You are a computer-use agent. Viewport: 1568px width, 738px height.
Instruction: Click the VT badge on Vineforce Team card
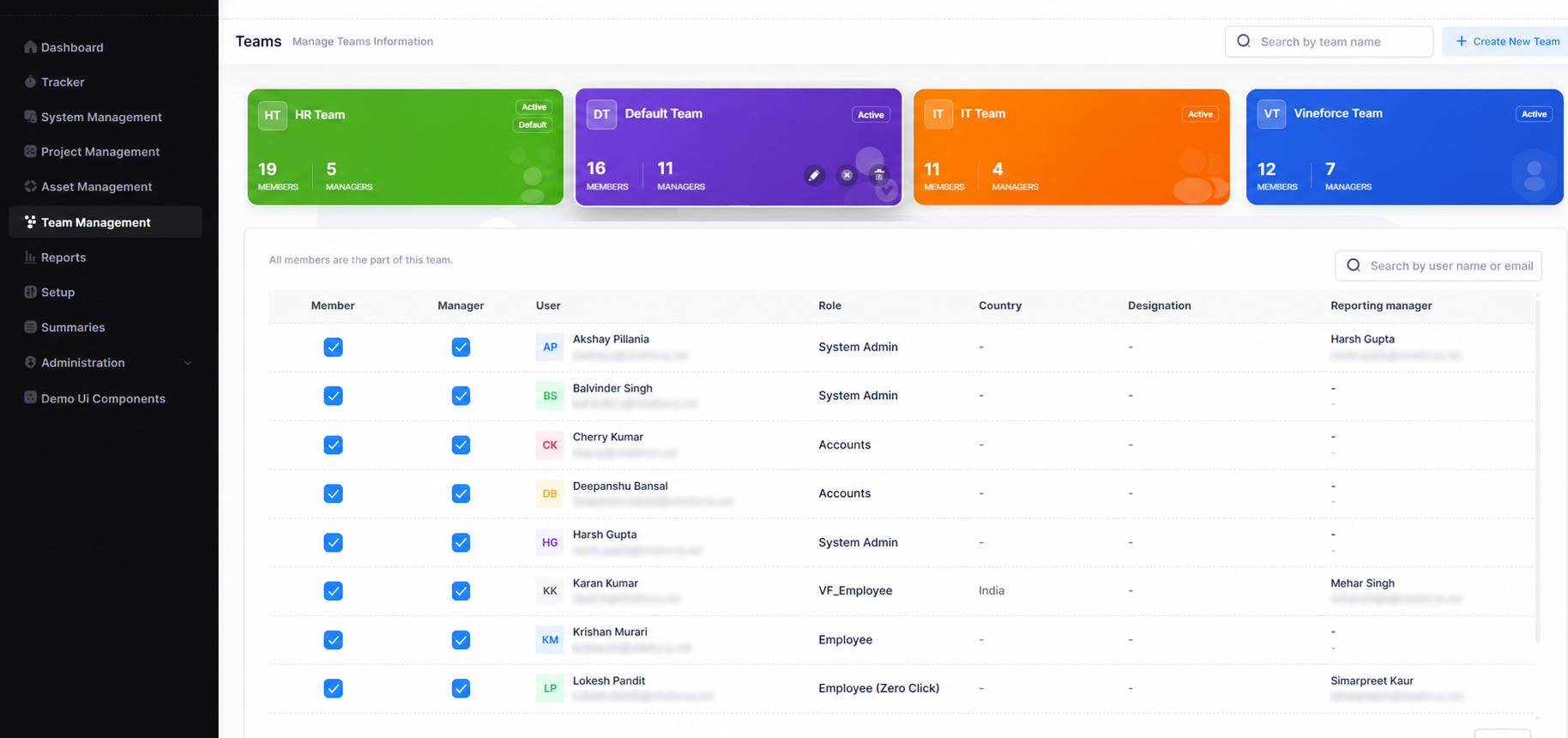pyautogui.click(x=1271, y=114)
